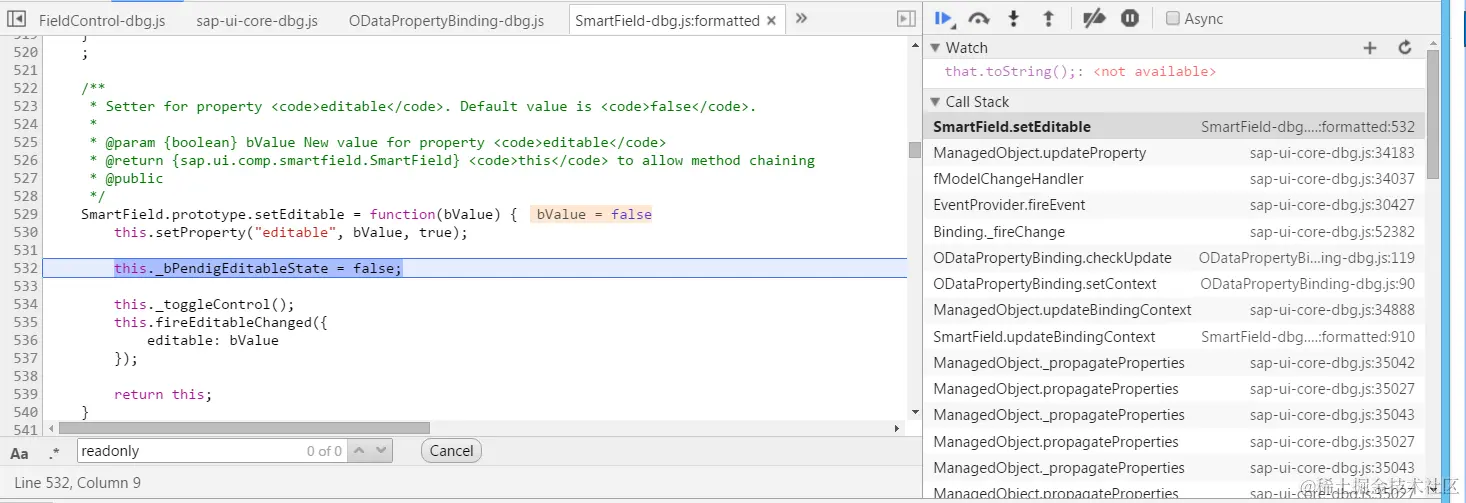Step into next function call
This screenshot has height=503, width=1466.
coord(1014,18)
